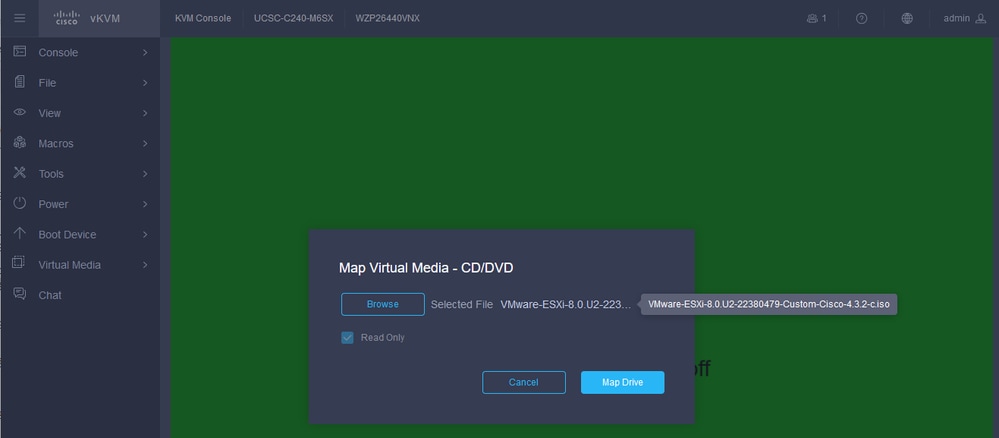Click the Console sidebar icon
The image size is (999, 438).
tap(20, 52)
